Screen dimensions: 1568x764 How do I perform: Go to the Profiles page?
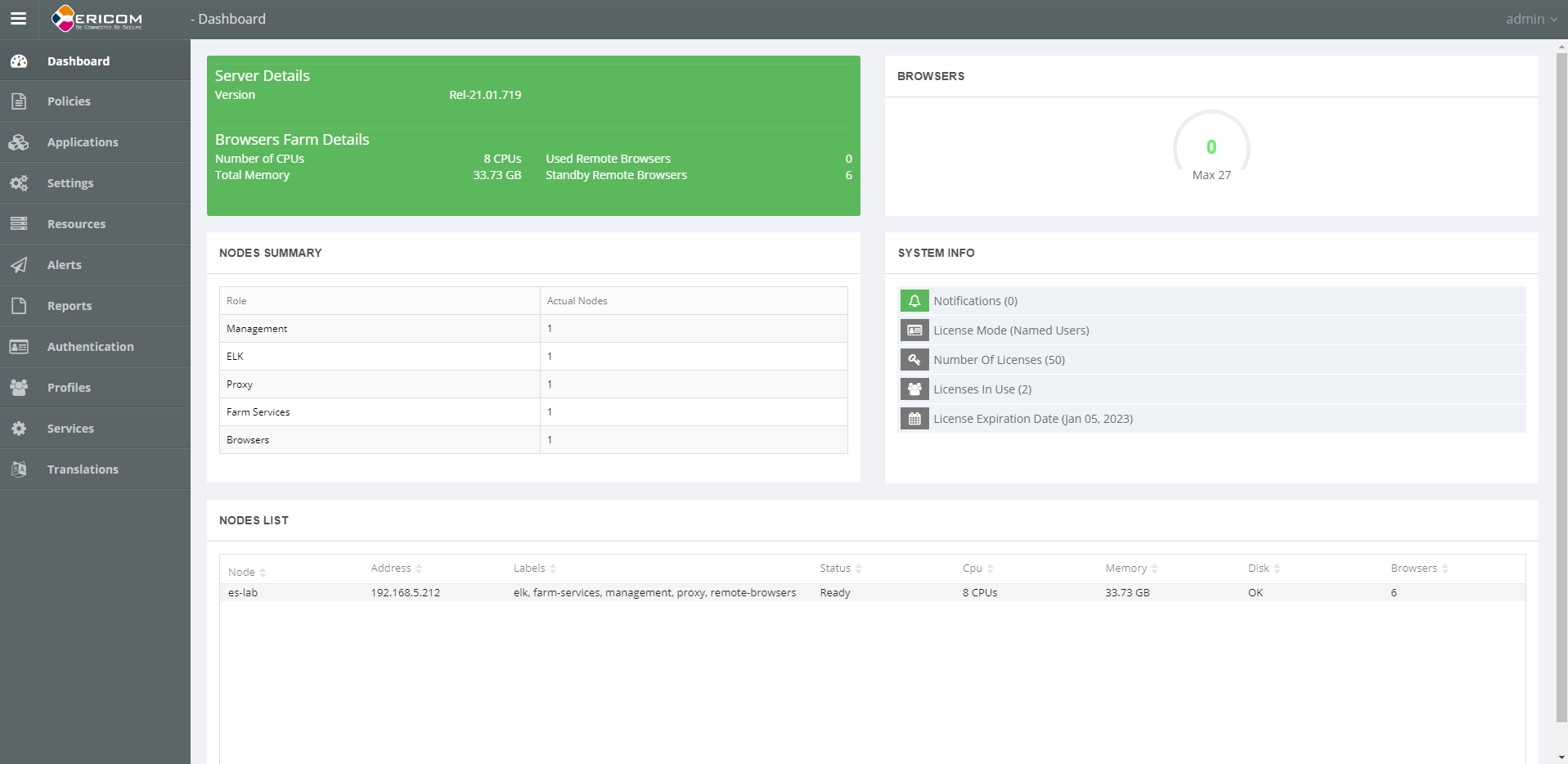(x=69, y=388)
